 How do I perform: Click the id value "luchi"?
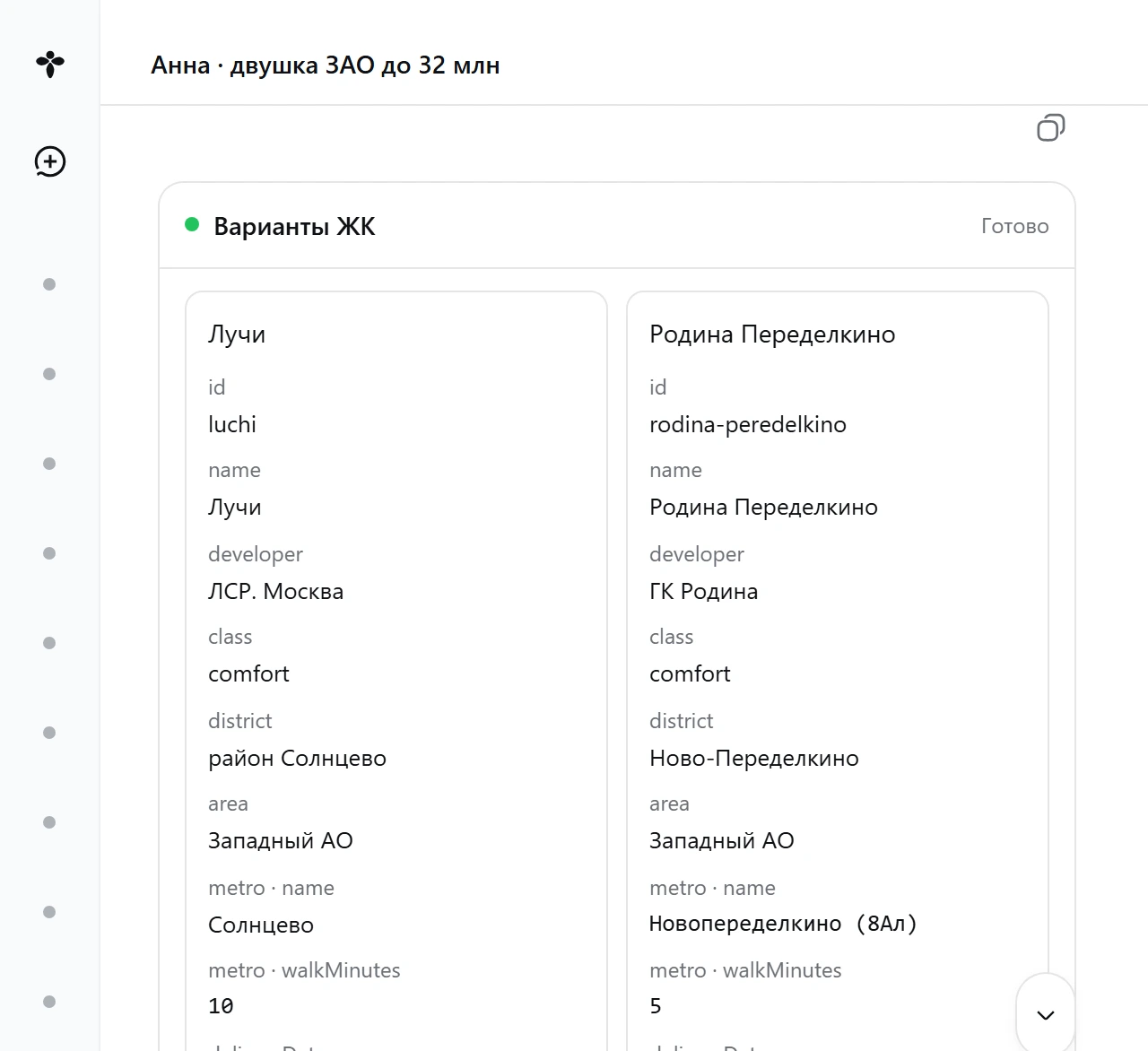232,424
